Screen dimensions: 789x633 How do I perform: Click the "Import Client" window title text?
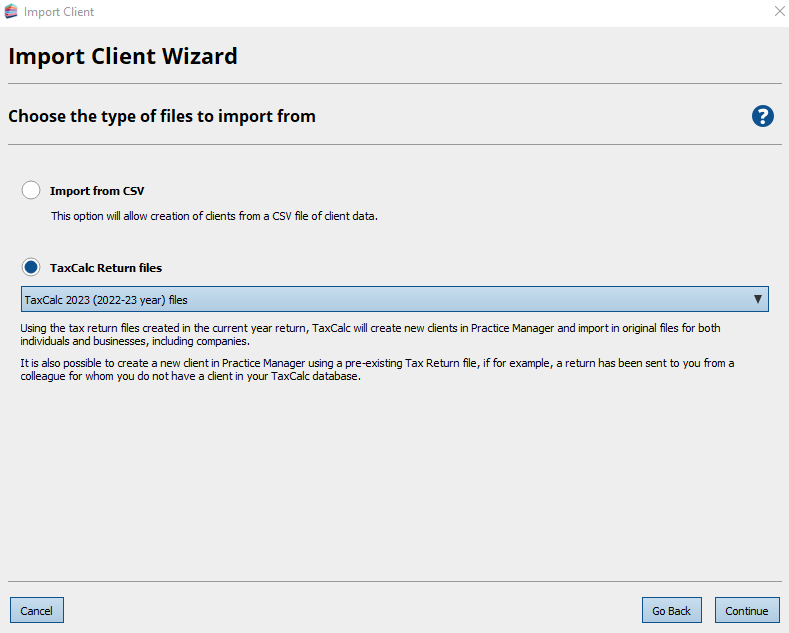pyautogui.click(x=59, y=12)
